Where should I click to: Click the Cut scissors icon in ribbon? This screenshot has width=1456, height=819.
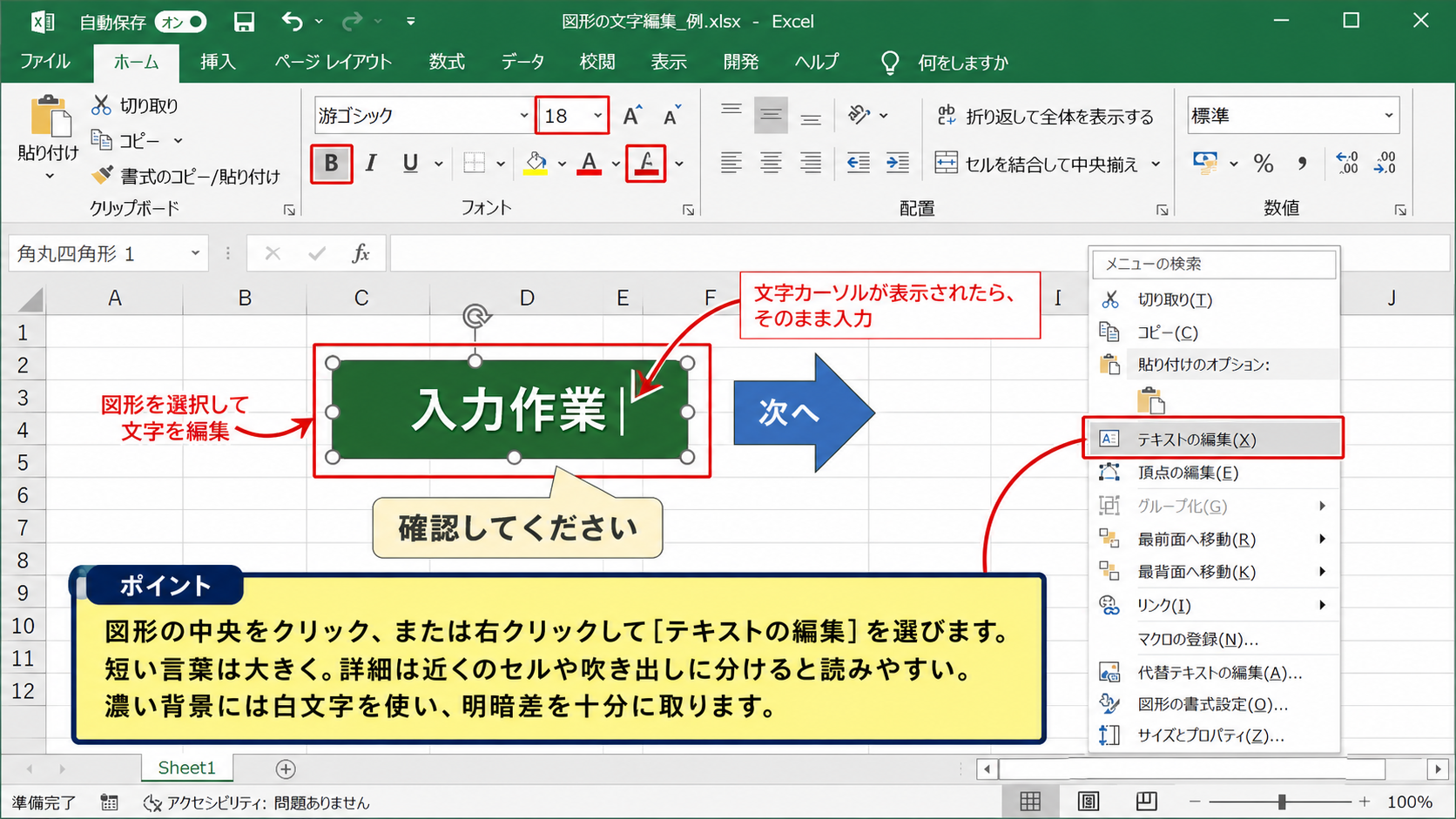click(x=102, y=105)
